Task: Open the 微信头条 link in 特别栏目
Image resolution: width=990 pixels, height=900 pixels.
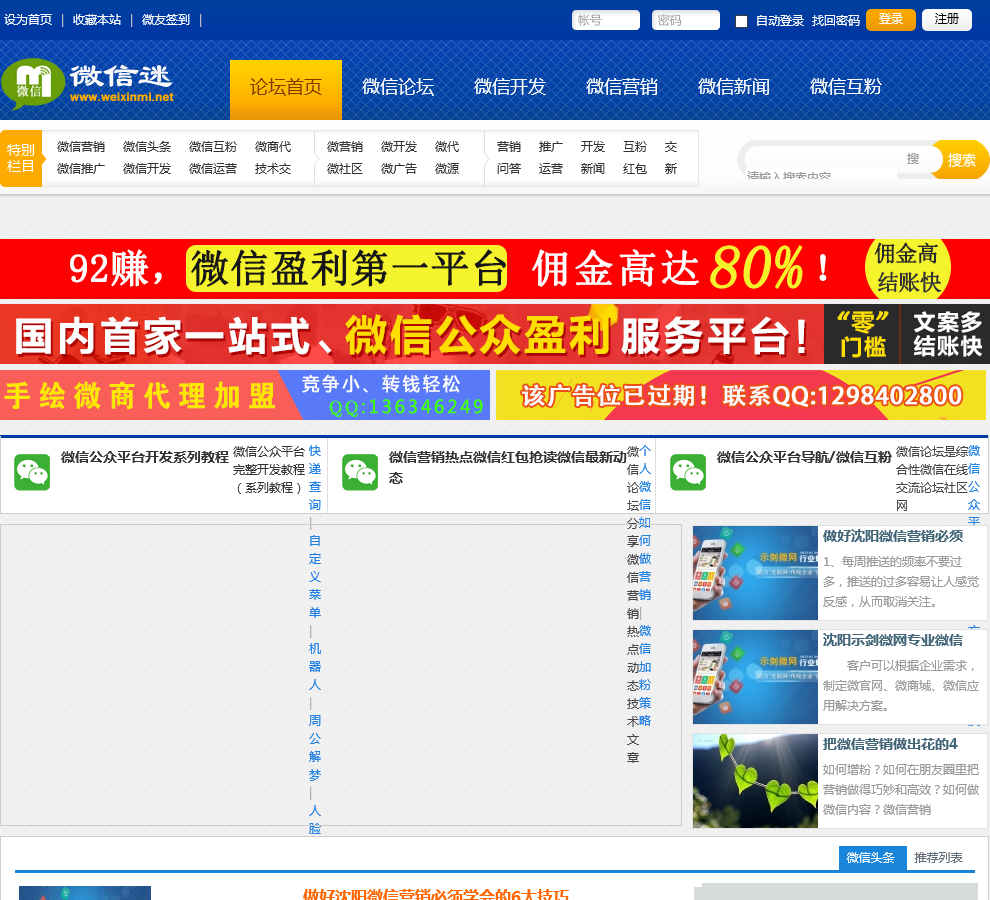Action: point(146,147)
